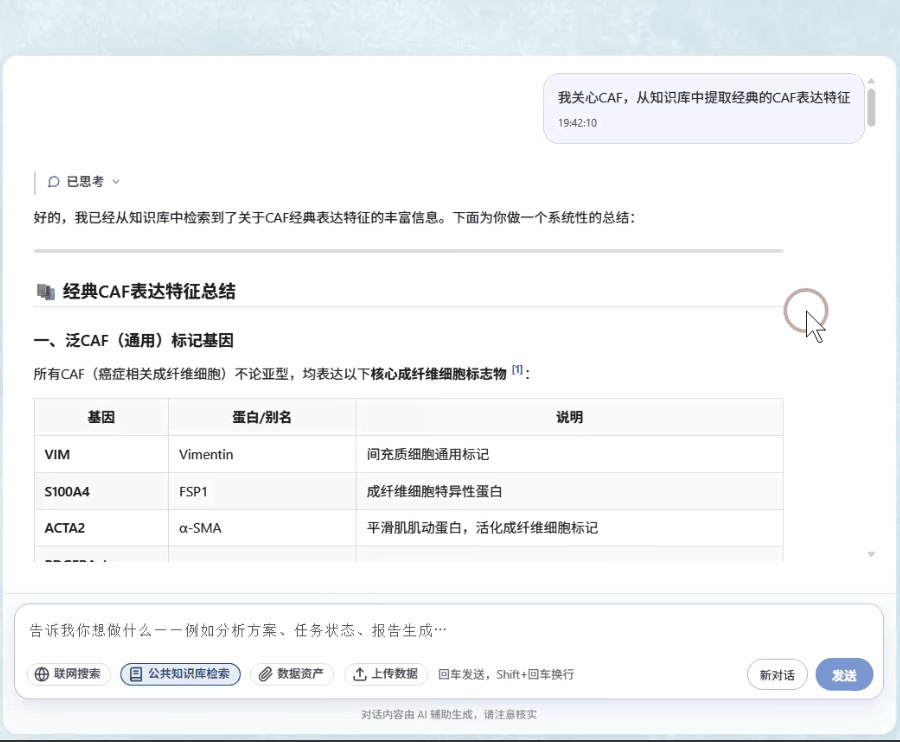
Task: Expand the 已思考 thinking section
Action: pos(84,182)
